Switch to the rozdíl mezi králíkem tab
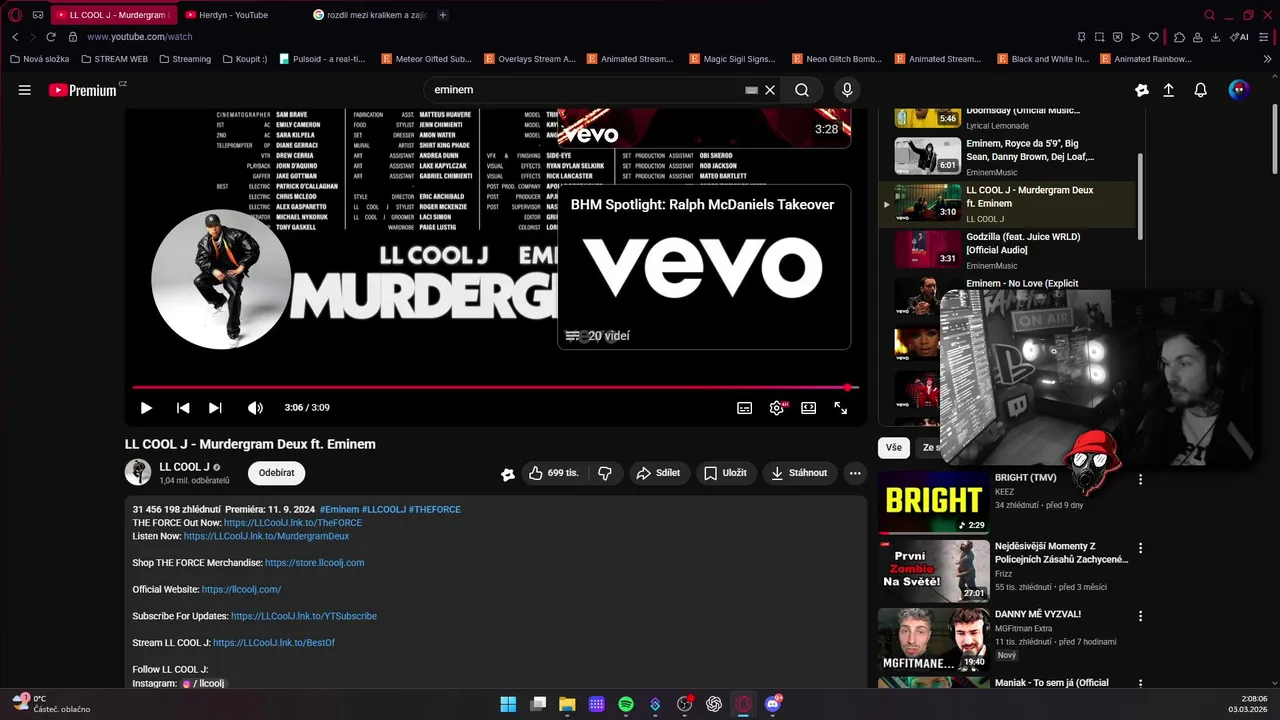Image resolution: width=1280 pixels, height=720 pixels. 369,15
